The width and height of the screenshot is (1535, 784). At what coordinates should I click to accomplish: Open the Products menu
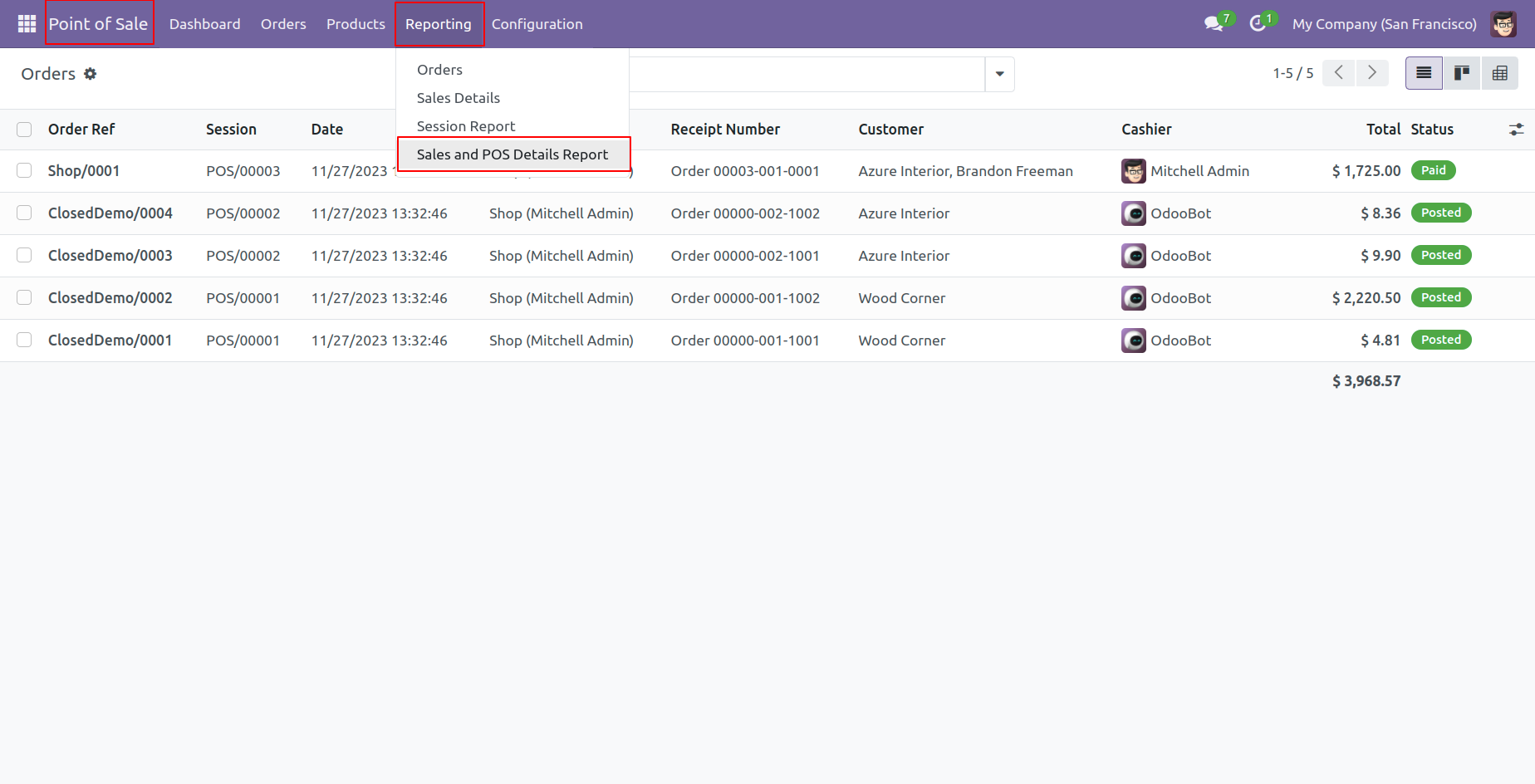click(x=356, y=24)
